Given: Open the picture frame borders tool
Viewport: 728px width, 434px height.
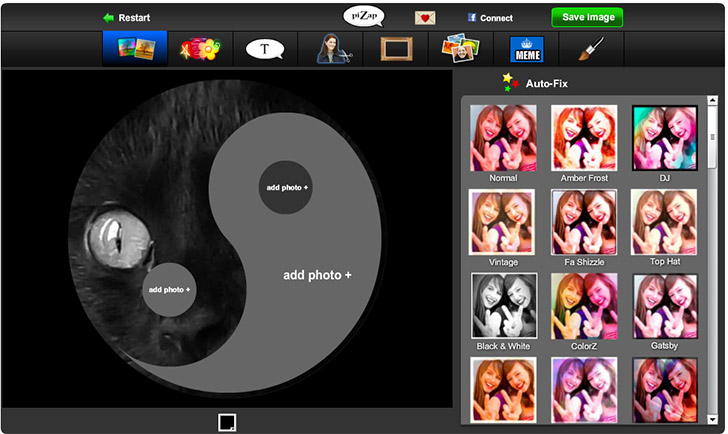Looking at the screenshot, I should [397, 48].
